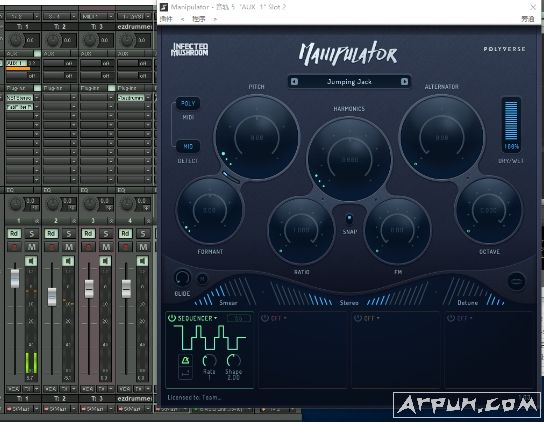The width and height of the screenshot is (544, 422).
Task: Click the Dry/Wet level meter
Action: (511, 125)
